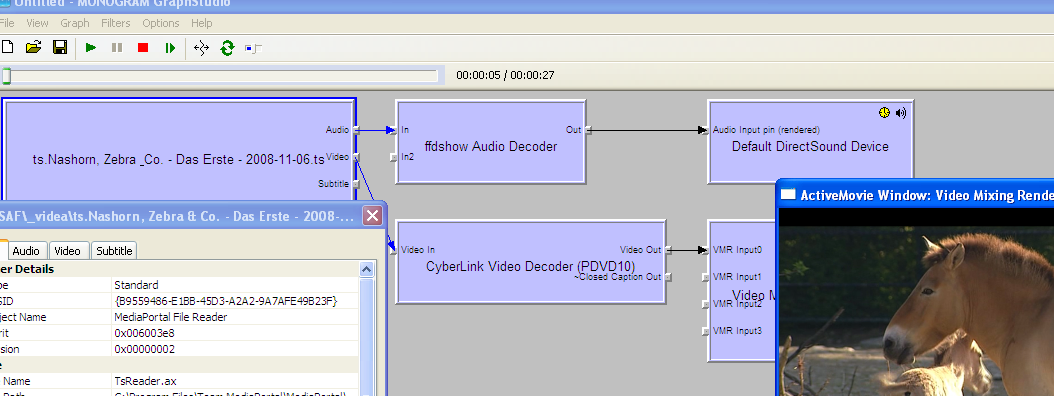Click the version value 0x00000002
This screenshot has height=396, width=1054.
pos(145,349)
